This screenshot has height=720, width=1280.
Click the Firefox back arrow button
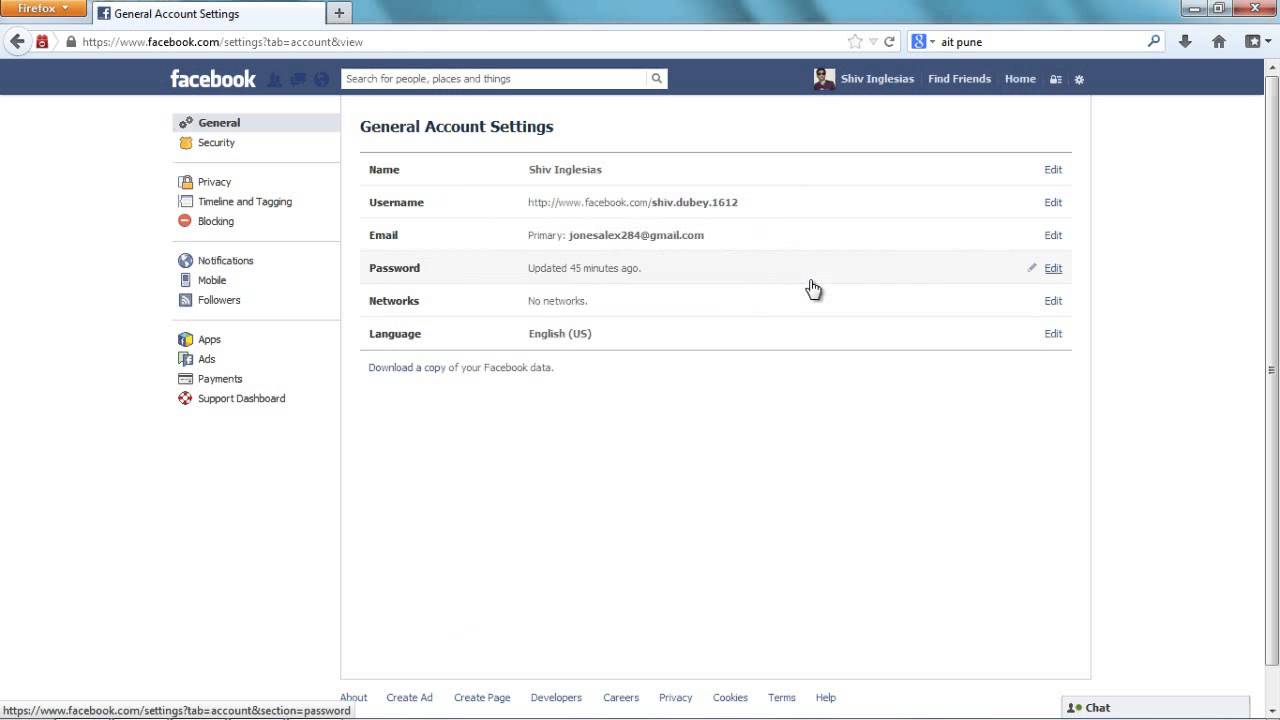(x=16, y=42)
